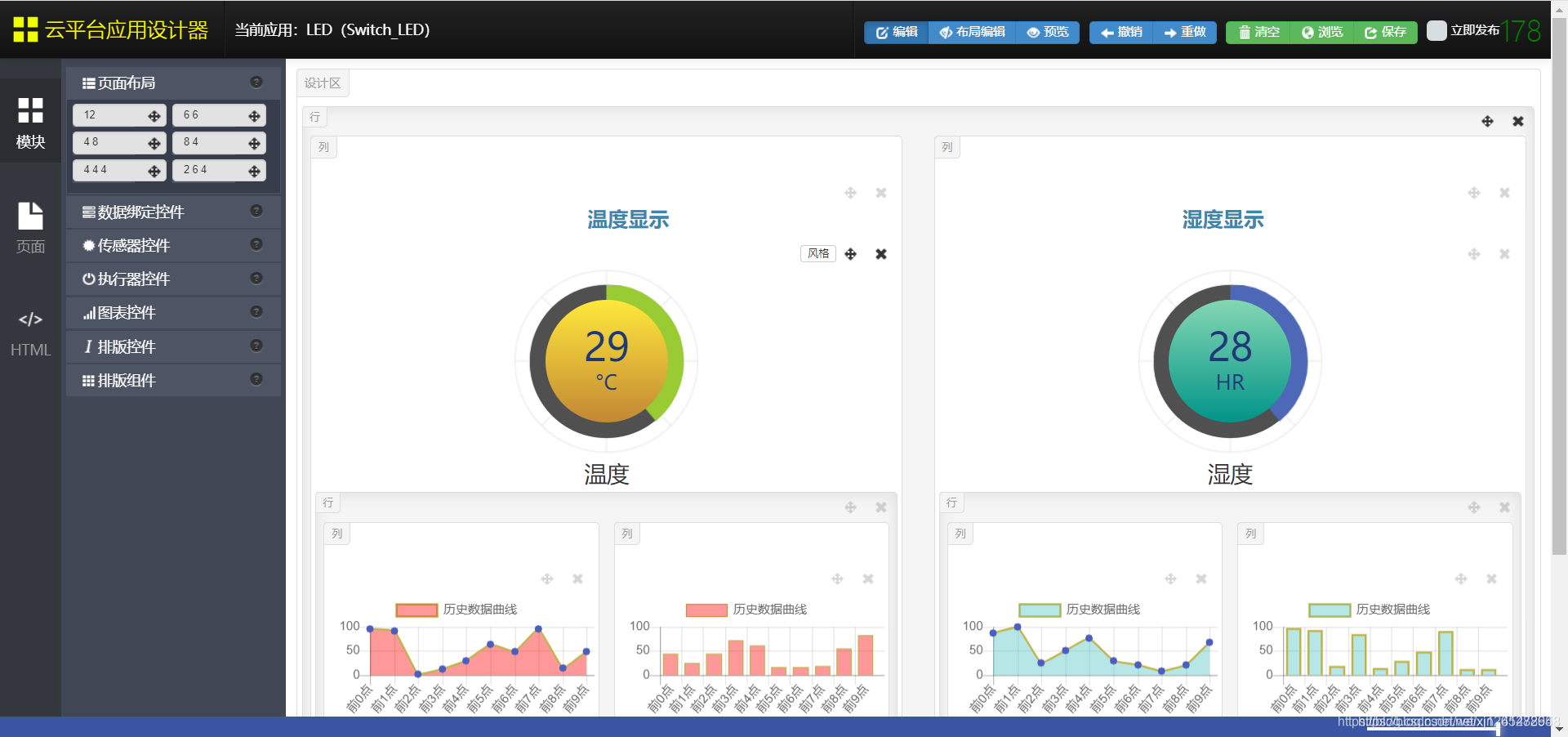Collapse the 页面布局 page layout section
1568x737 pixels.
(x=173, y=83)
